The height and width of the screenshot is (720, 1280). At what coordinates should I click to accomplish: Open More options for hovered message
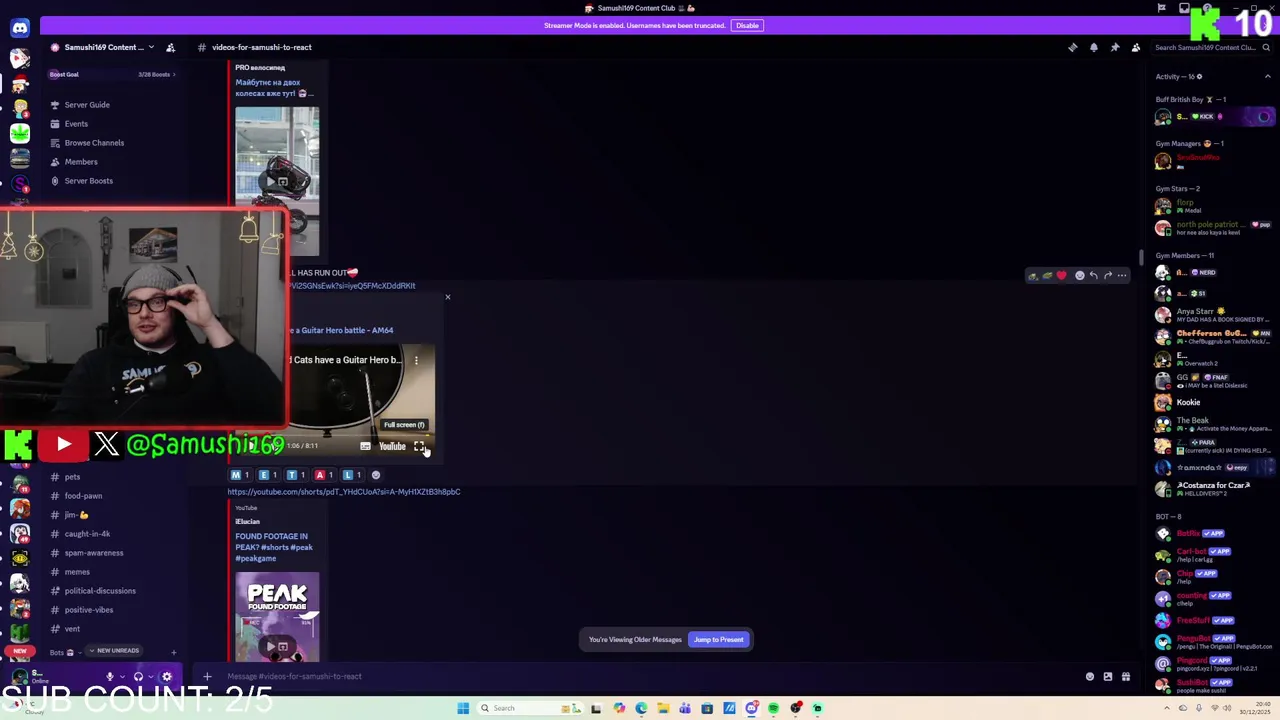(1122, 275)
